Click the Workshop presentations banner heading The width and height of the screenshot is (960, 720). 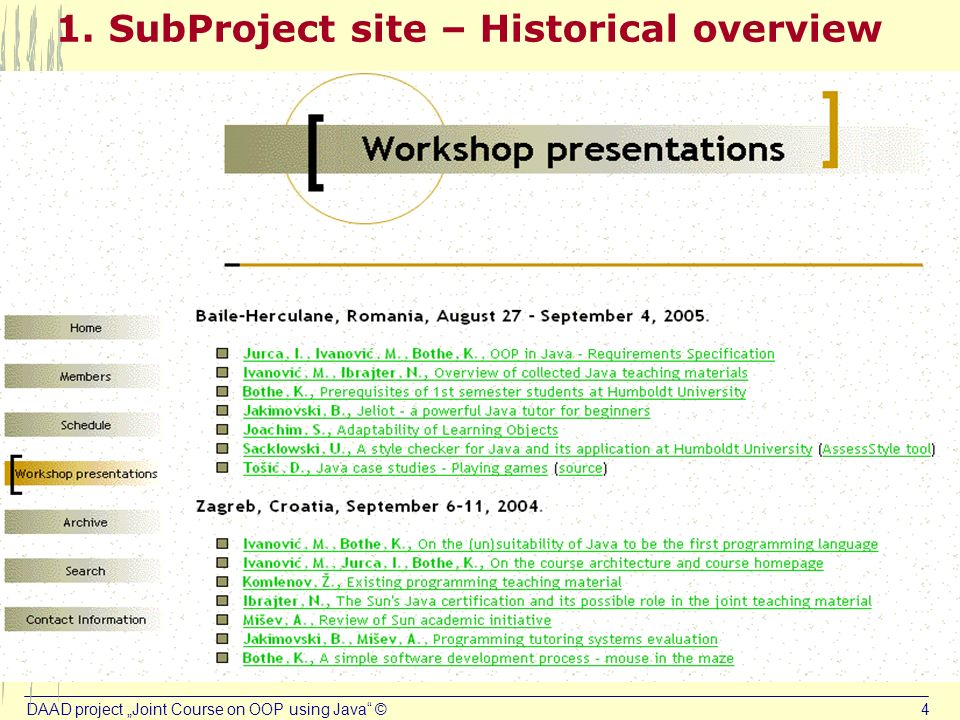(x=573, y=149)
